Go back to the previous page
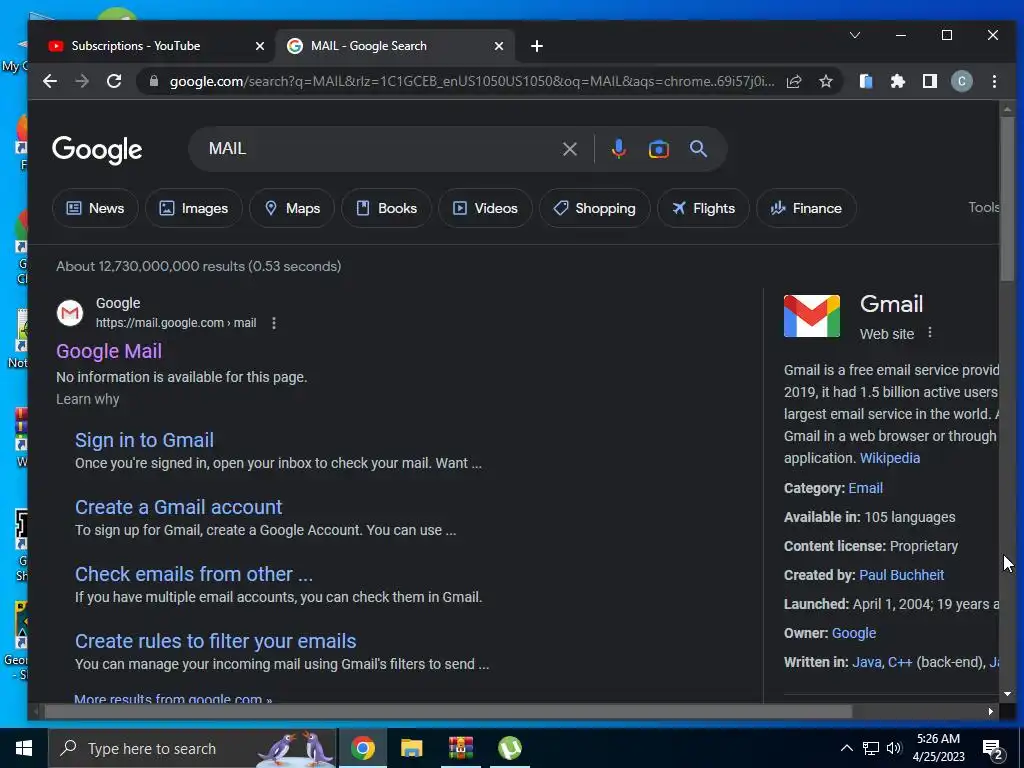This screenshot has width=1024, height=768. click(x=50, y=81)
